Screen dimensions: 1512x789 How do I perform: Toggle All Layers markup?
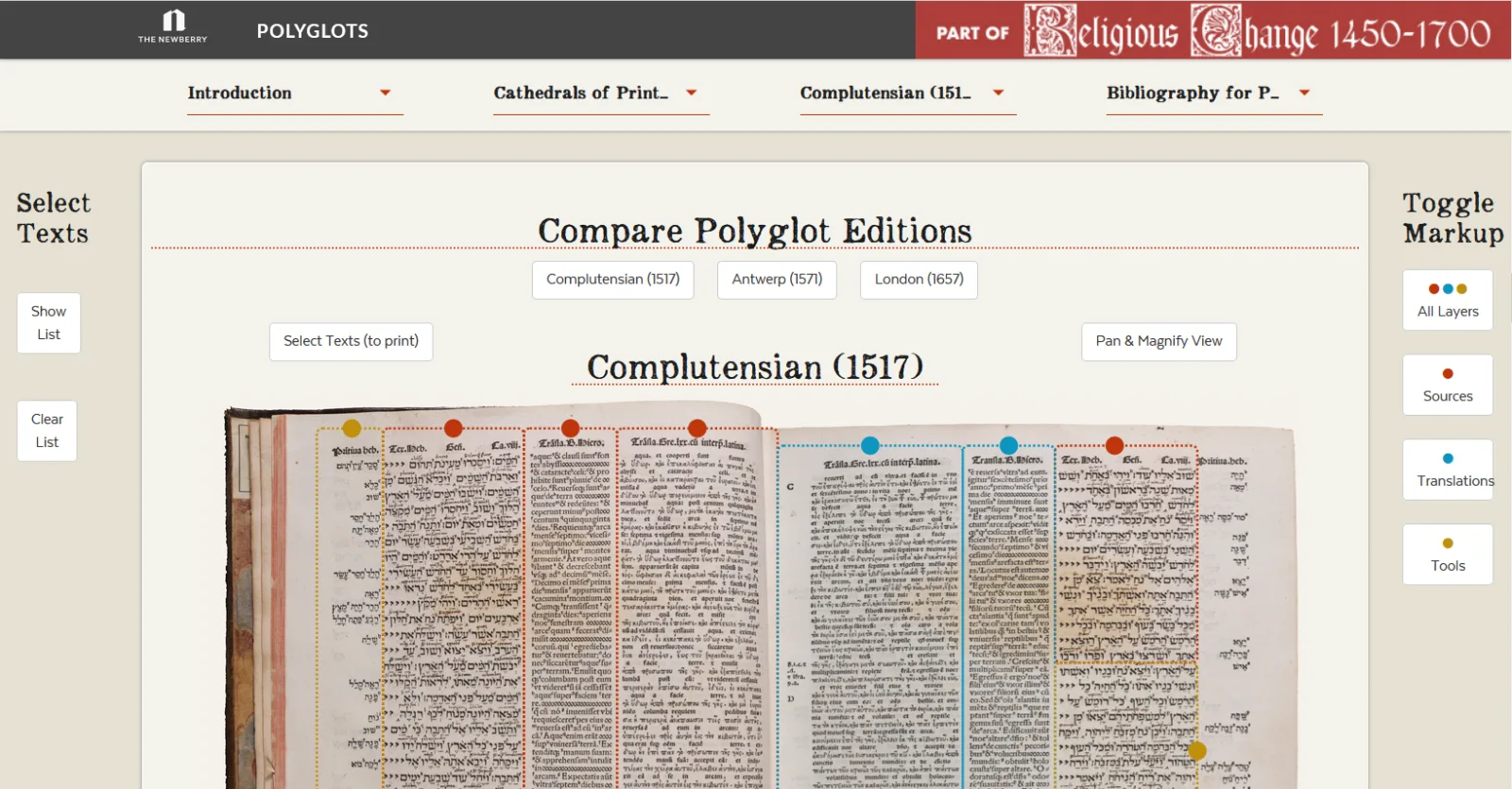tap(1448, 300)
